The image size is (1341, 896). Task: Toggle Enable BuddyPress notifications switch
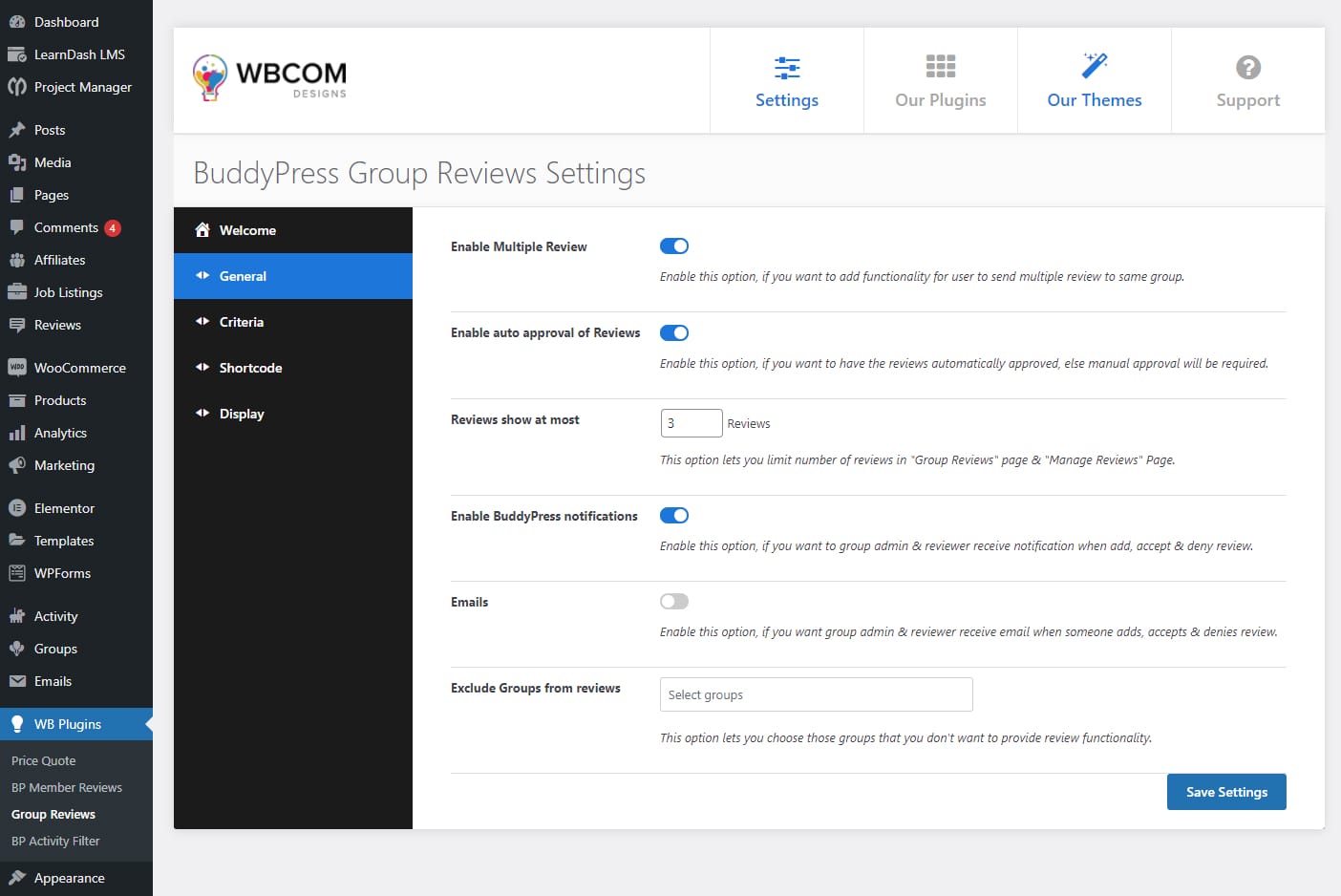point(674,516)
